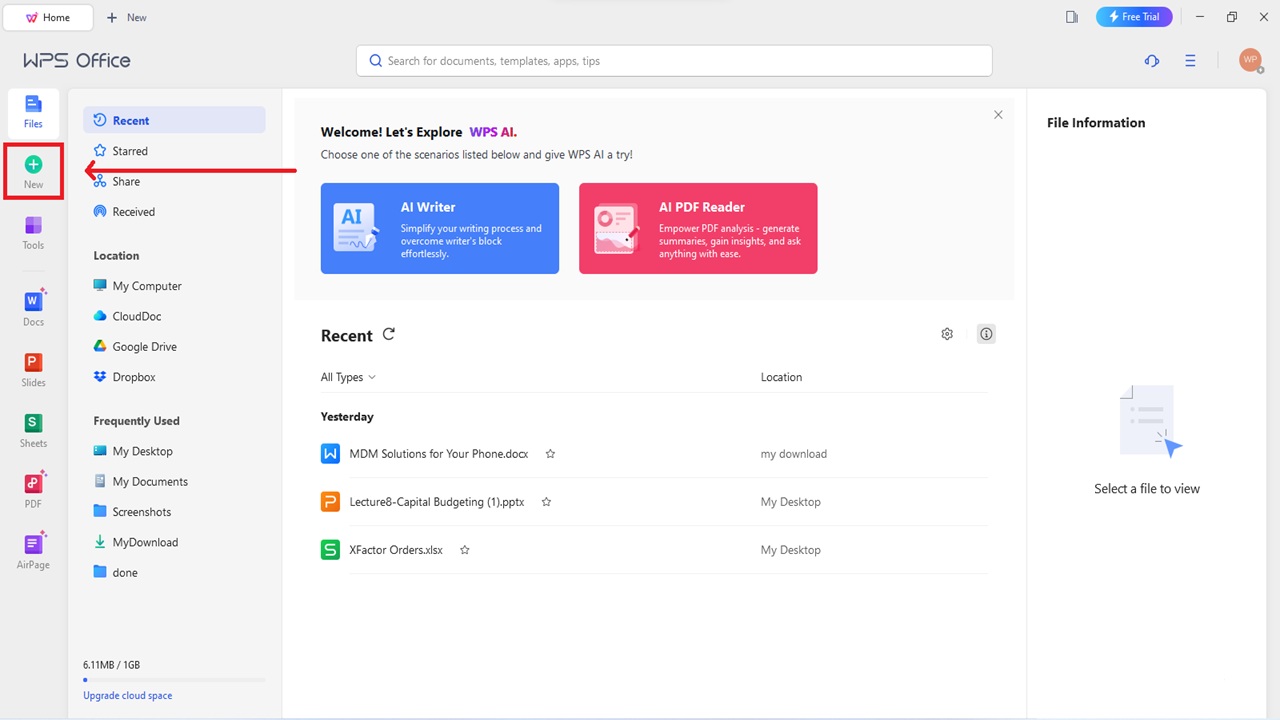
Task: Open the Sheets app from sidebar
Action: pos(33,431)
